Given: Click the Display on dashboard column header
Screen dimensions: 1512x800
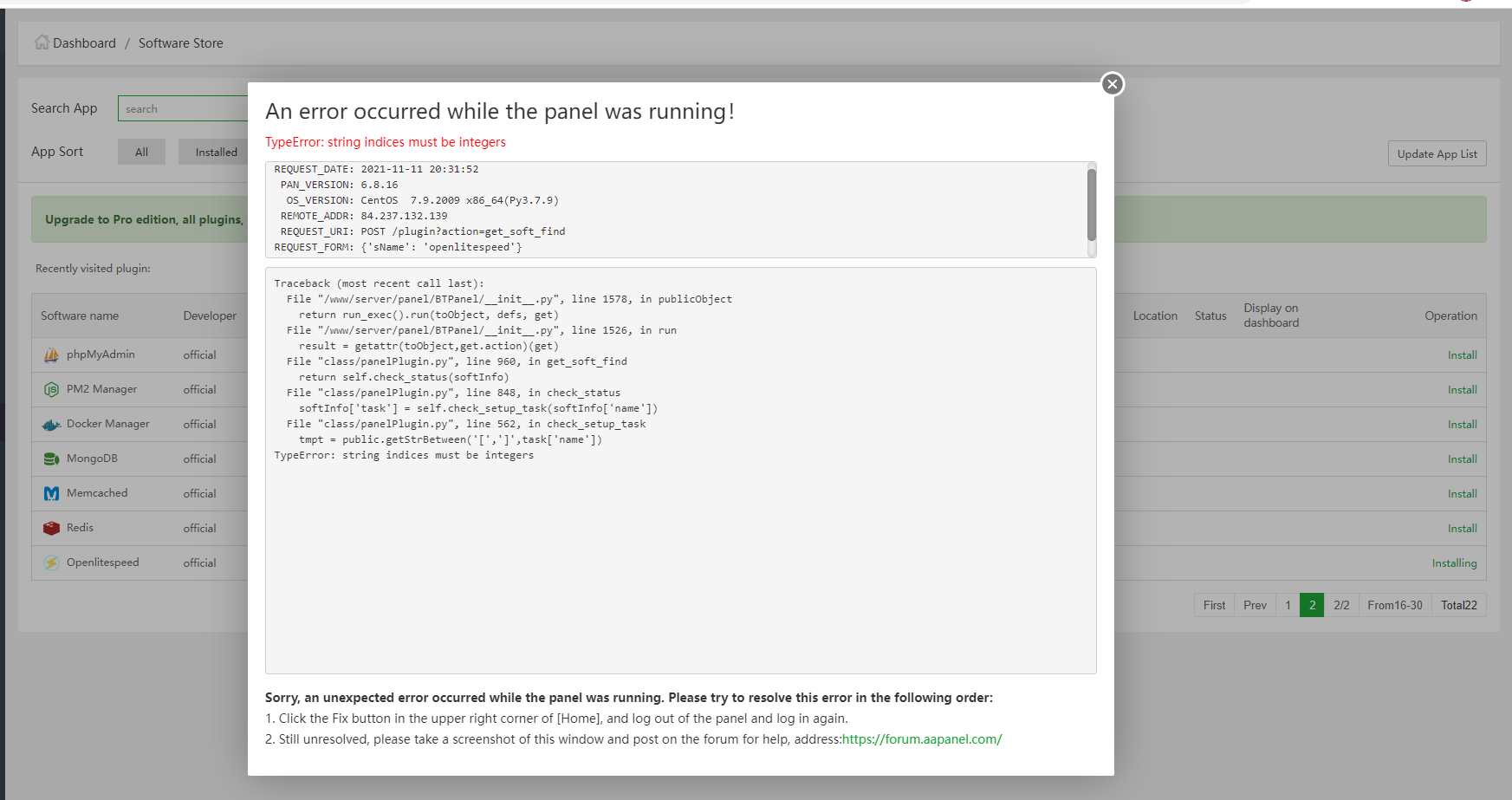Looking at the screenshot, I should (x=1271, y=315).
